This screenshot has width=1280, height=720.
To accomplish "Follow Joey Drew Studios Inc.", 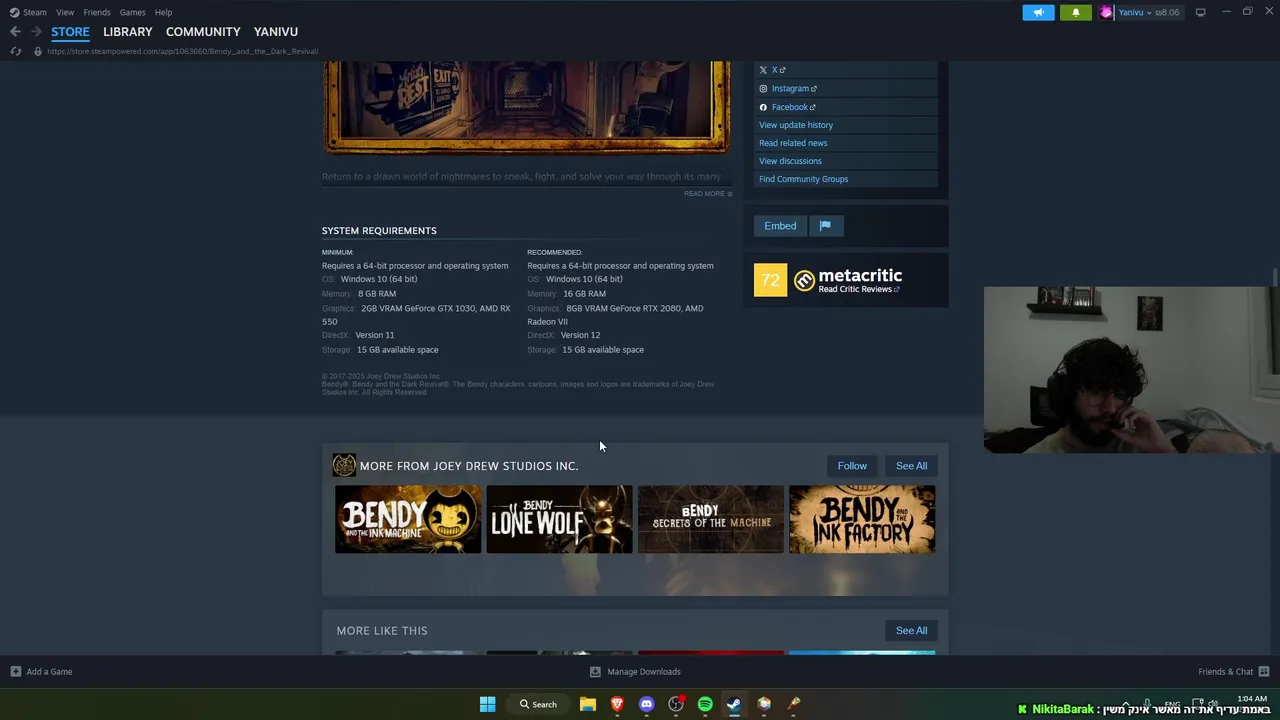I will click(x=852, y=466).
